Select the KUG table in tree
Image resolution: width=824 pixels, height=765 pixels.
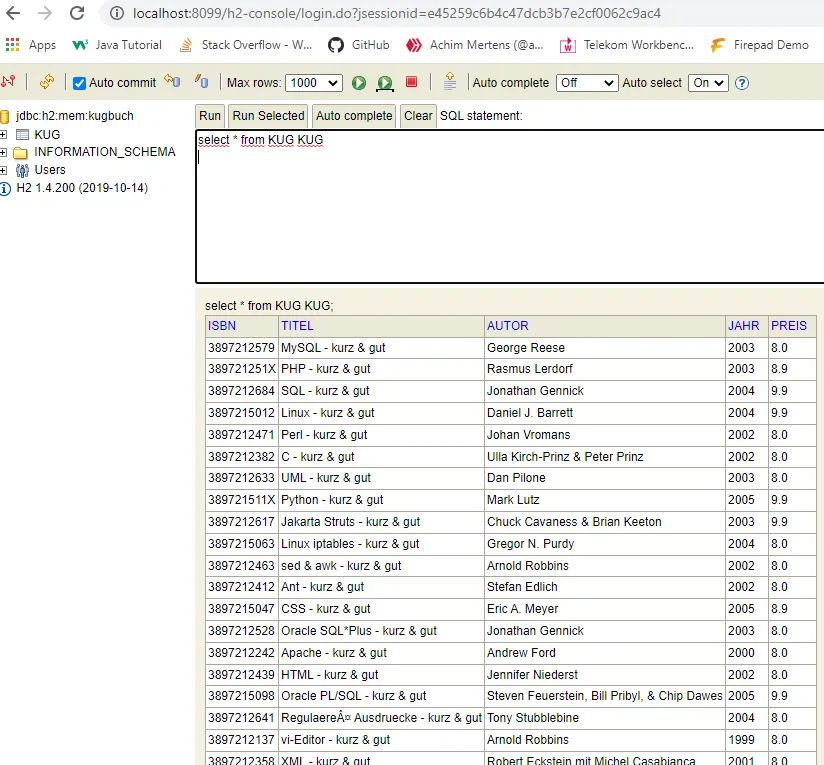pos(47,135)
